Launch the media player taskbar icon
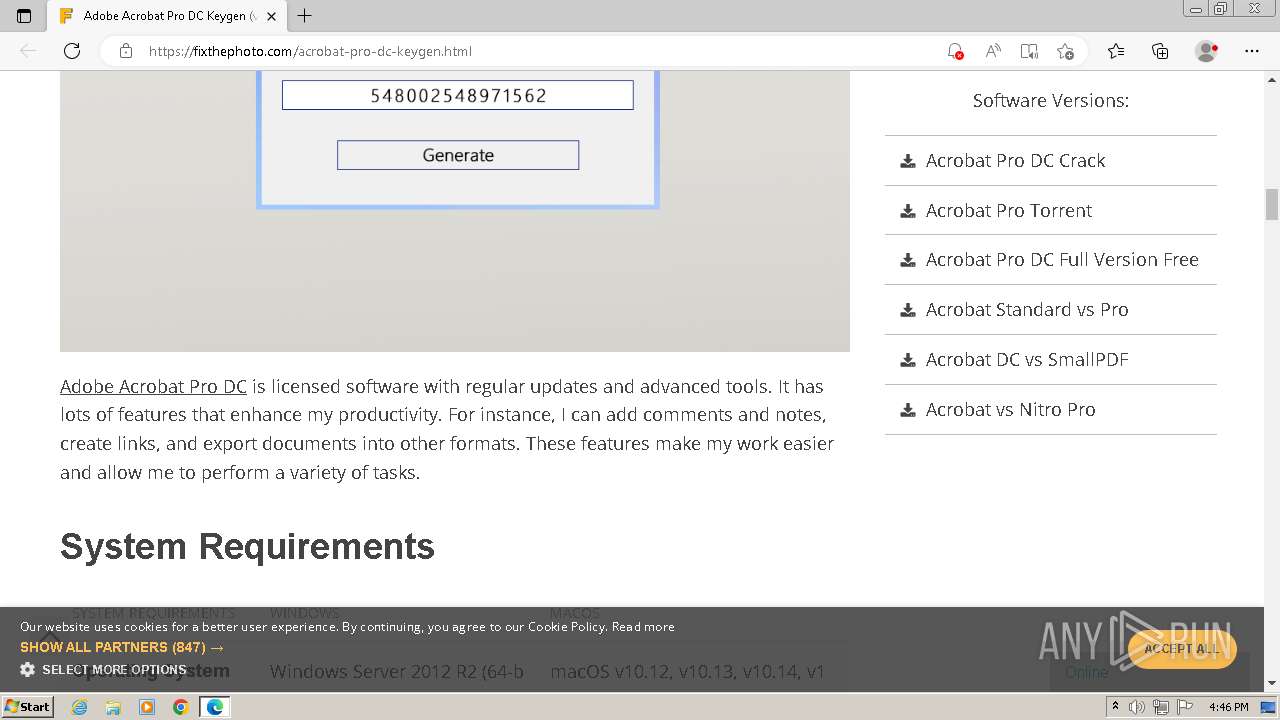The height and width of the screenshot is (720, 1280). click(x=147, y=707)
